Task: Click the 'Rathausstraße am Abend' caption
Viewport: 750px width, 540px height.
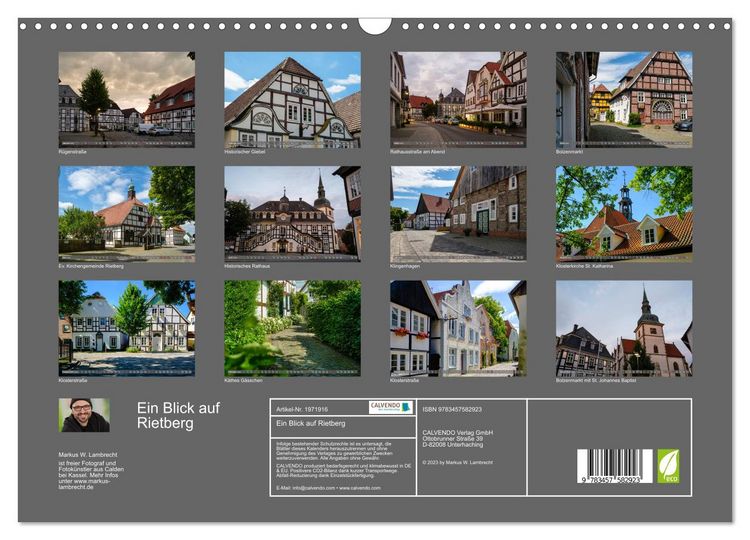Action: point(417,152)
